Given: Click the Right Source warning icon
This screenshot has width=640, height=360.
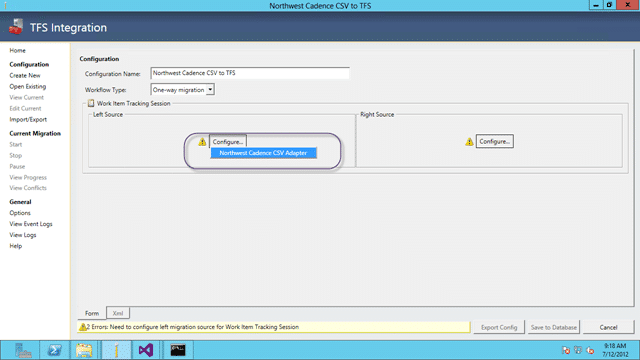Looking at the screenshot, I should pyautogui.click(x=469, y=142).
